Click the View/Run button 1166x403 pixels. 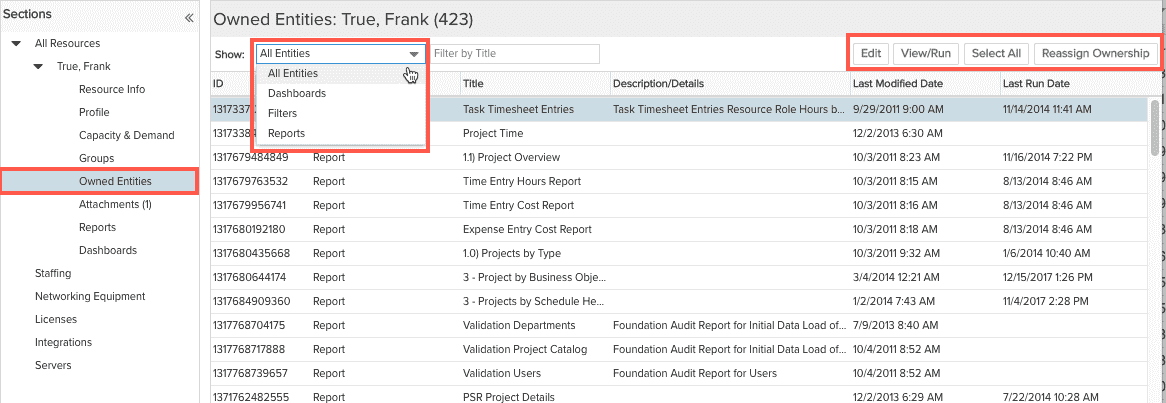coord(926,54)
